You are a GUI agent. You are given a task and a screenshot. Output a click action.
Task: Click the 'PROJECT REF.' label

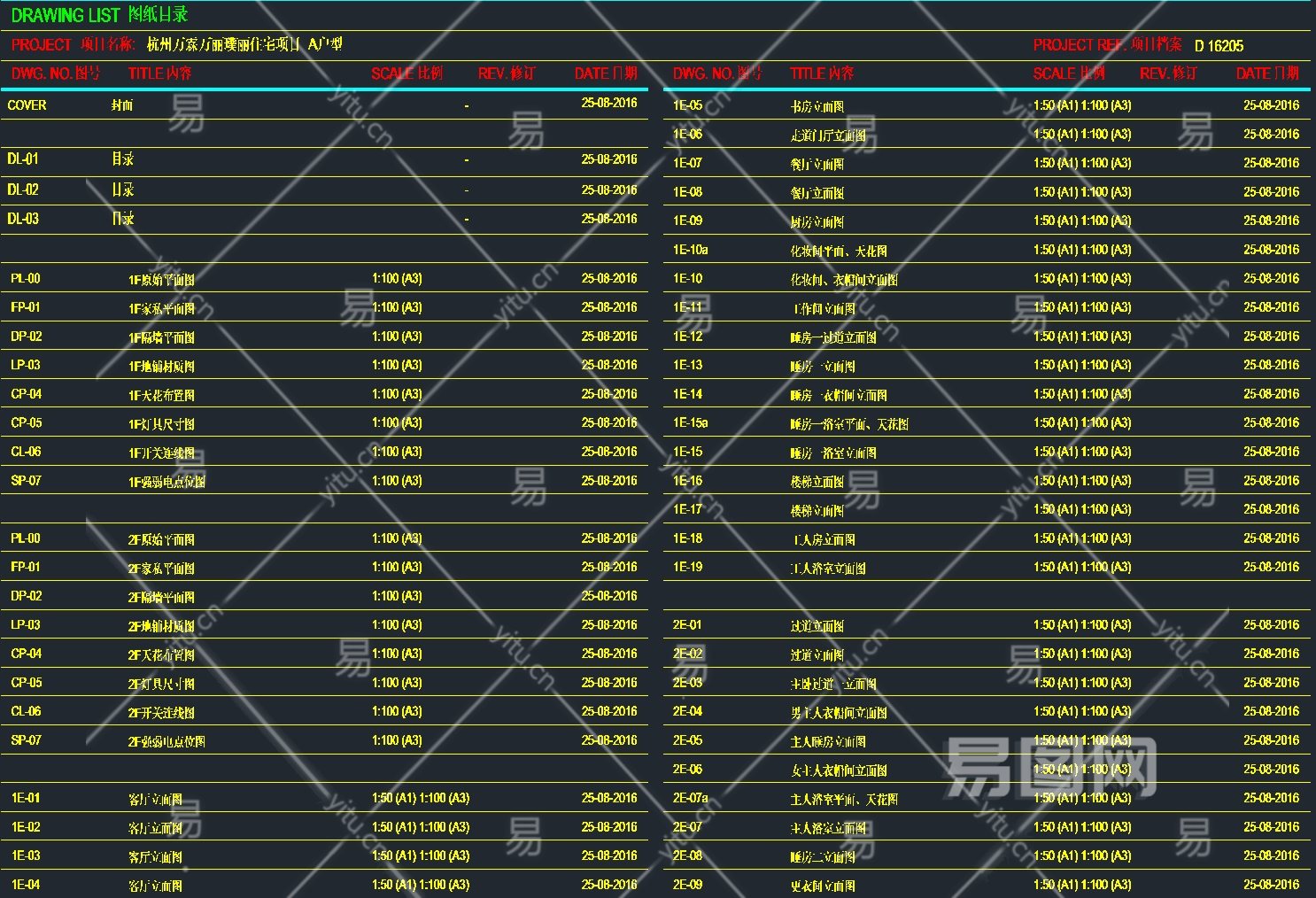(x=1078, y=44)
